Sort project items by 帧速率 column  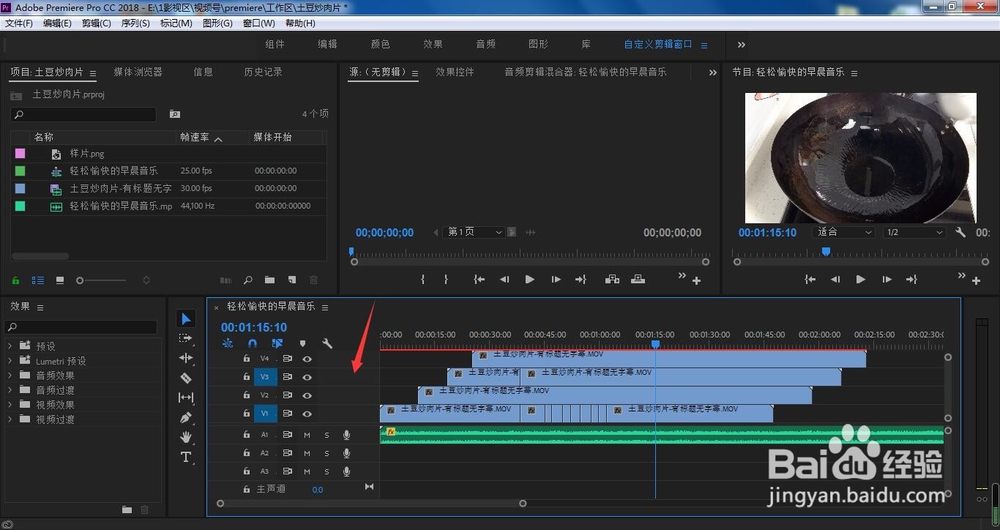195,137
